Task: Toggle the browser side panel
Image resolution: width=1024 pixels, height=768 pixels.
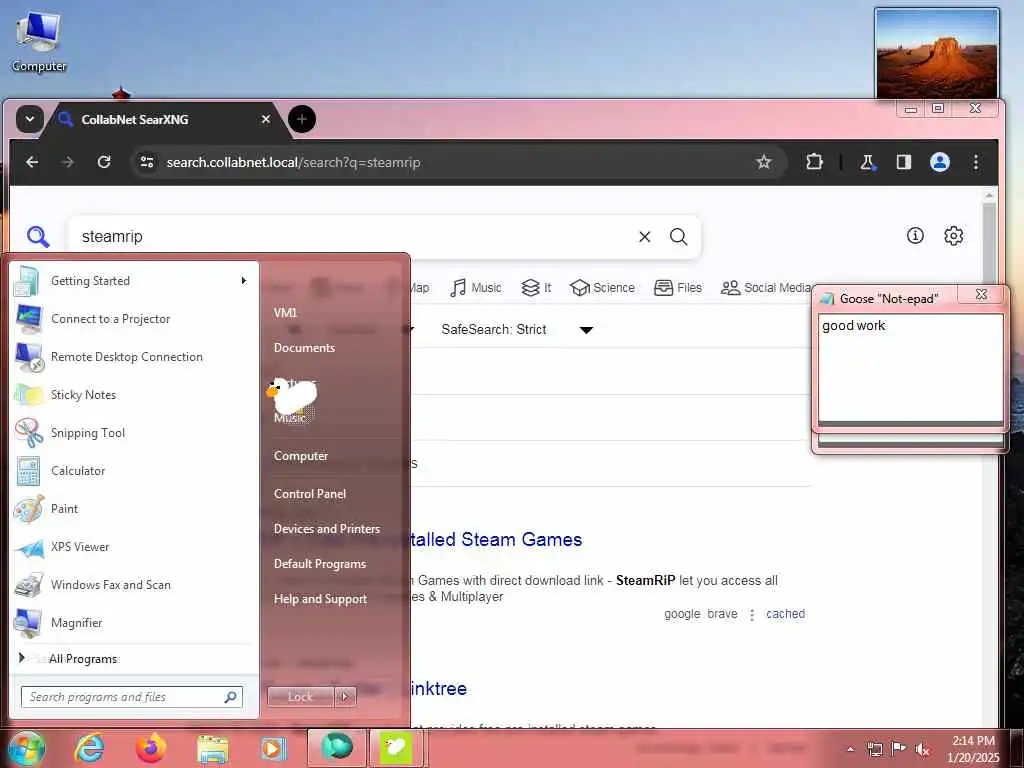Action: 903,162
